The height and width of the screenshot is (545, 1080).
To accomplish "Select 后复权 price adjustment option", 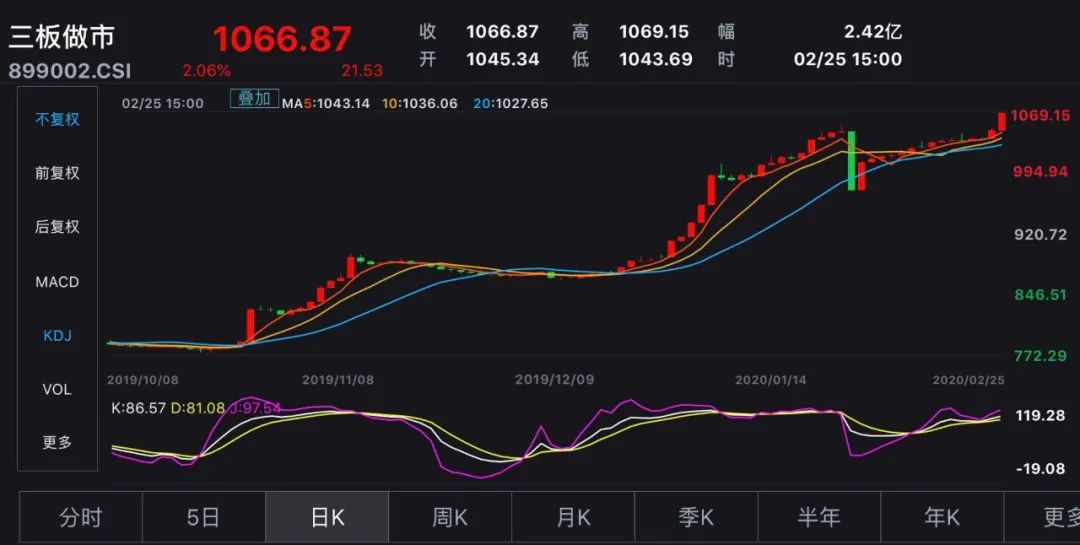I will click(x=57, y=227).
